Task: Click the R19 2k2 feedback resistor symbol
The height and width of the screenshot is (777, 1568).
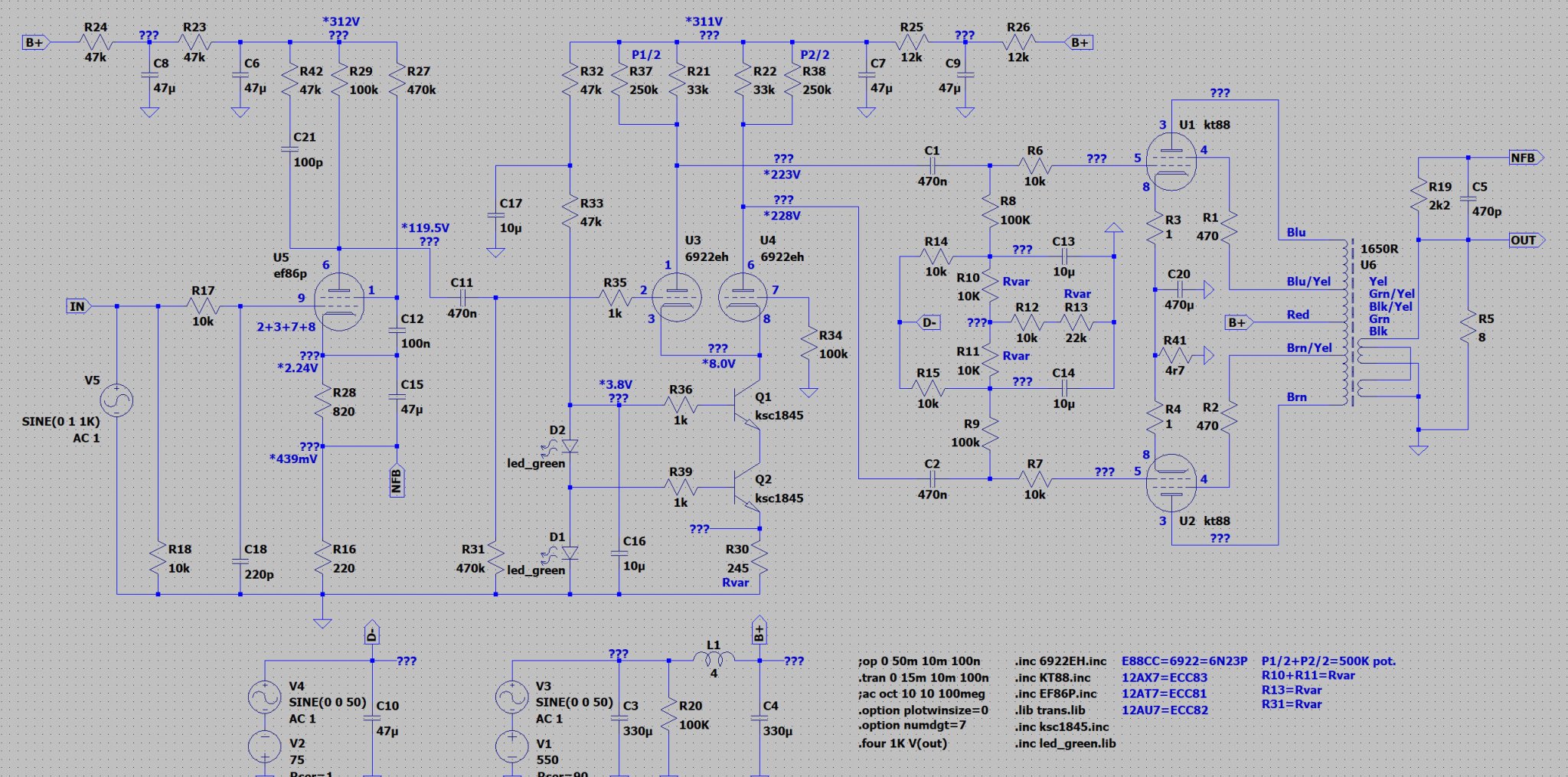Action: (x=1418, y=195)
